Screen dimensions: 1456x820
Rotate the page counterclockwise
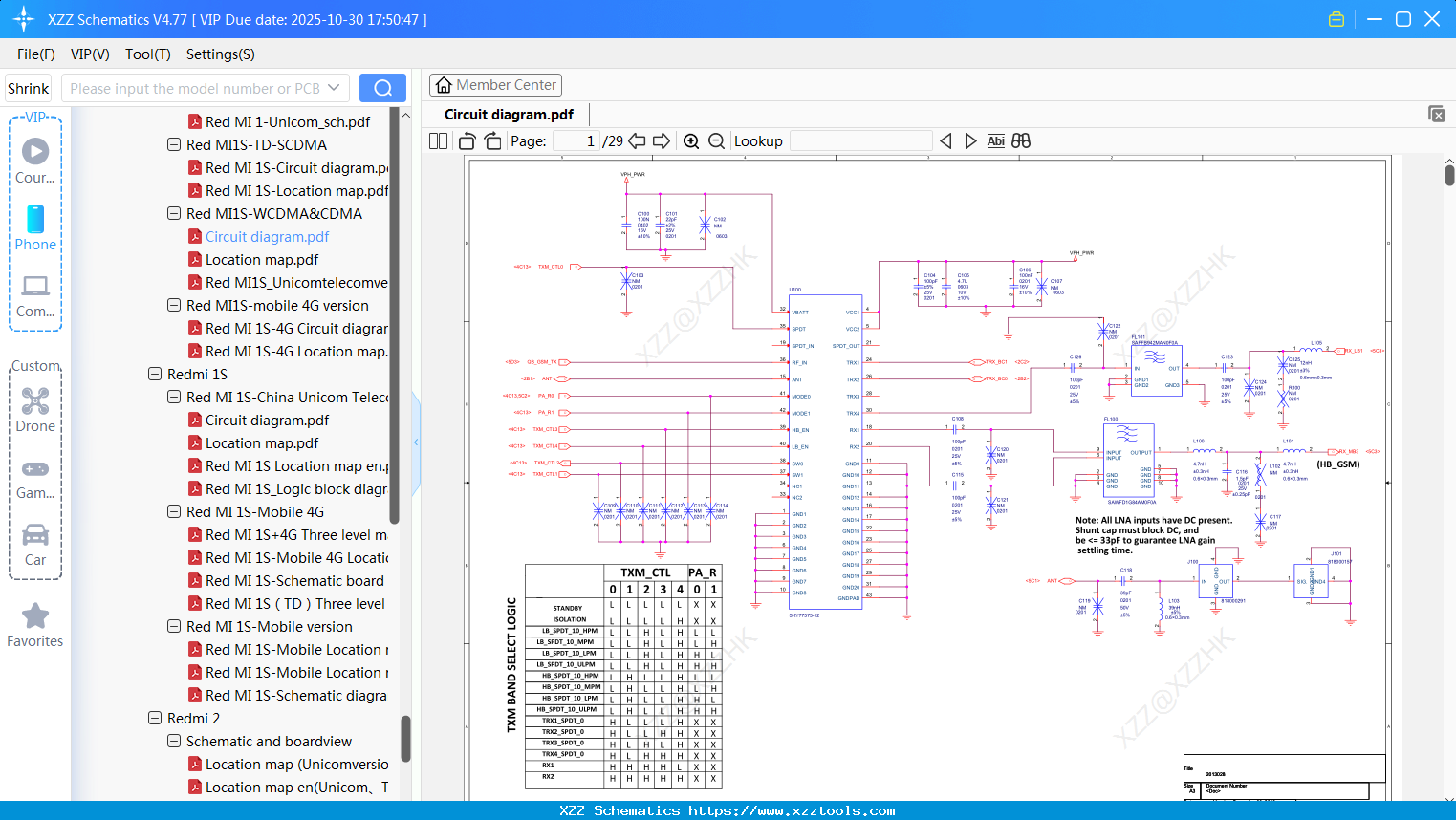(x=466, y=140)
